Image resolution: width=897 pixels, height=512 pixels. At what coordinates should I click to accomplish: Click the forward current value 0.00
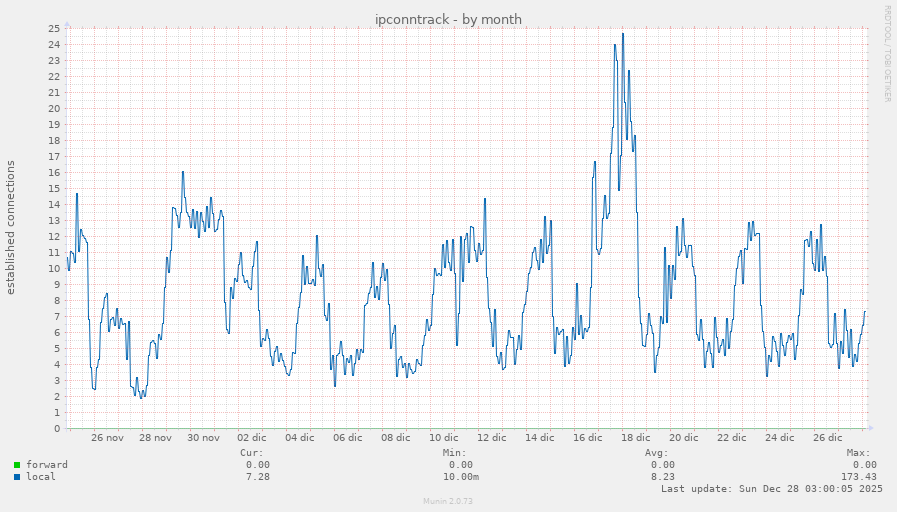pyautogui.click(x=258, y=465)
